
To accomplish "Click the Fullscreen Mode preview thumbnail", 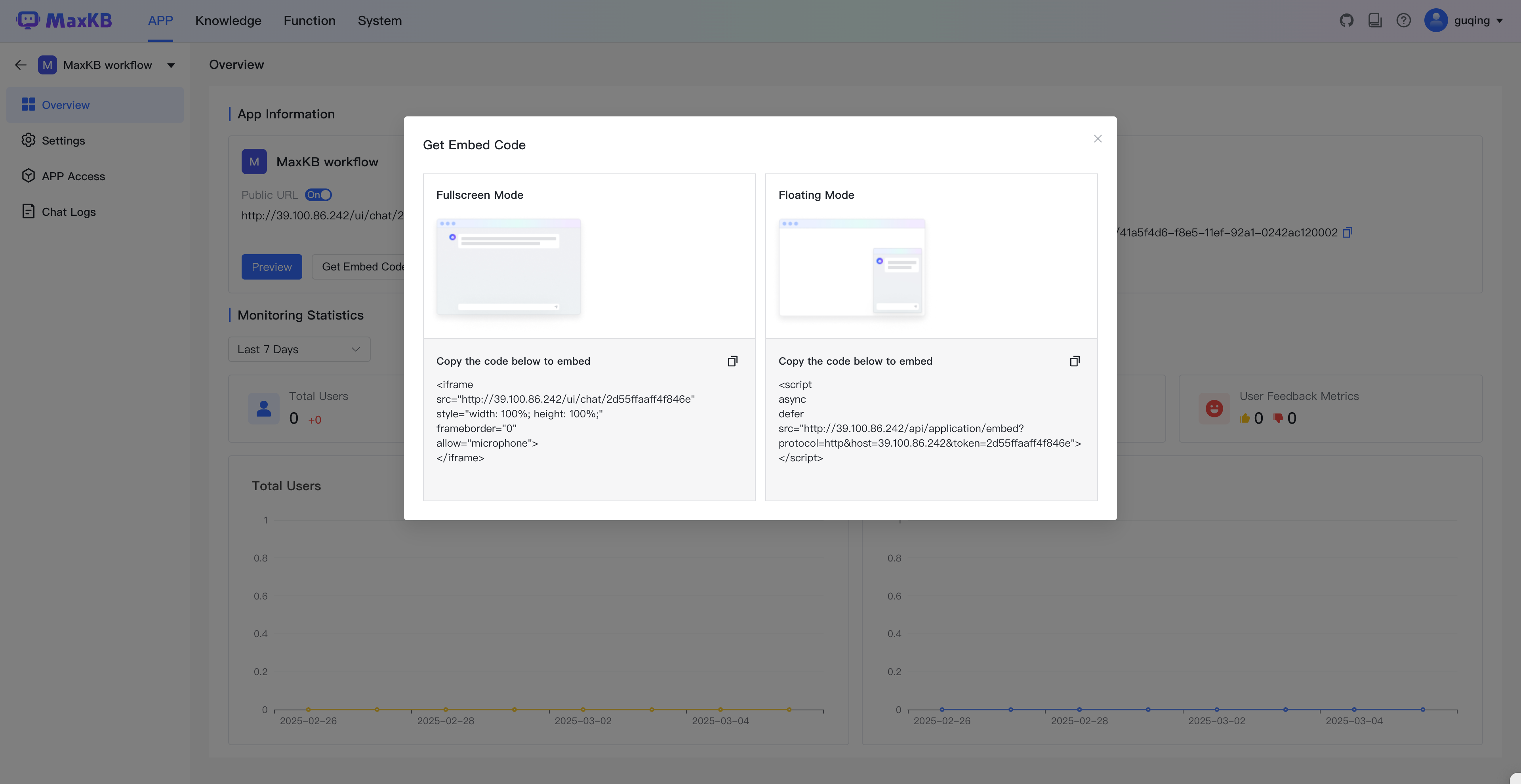I will [x=508, y=267].
